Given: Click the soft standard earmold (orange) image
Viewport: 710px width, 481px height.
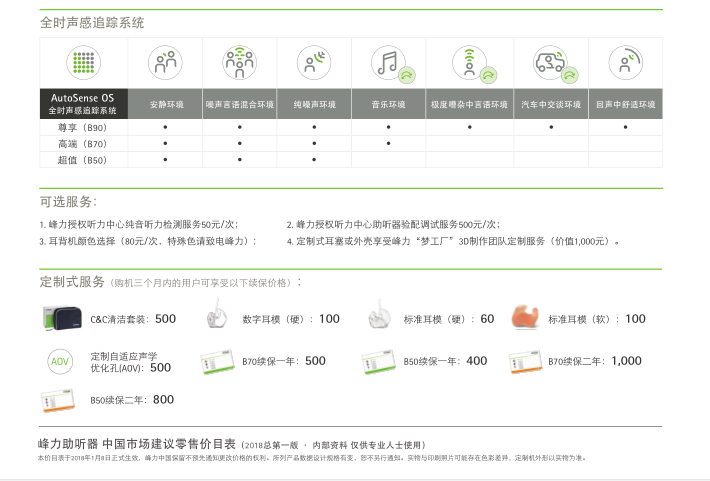Looking at the screenshot, I should tap(525, 318).
